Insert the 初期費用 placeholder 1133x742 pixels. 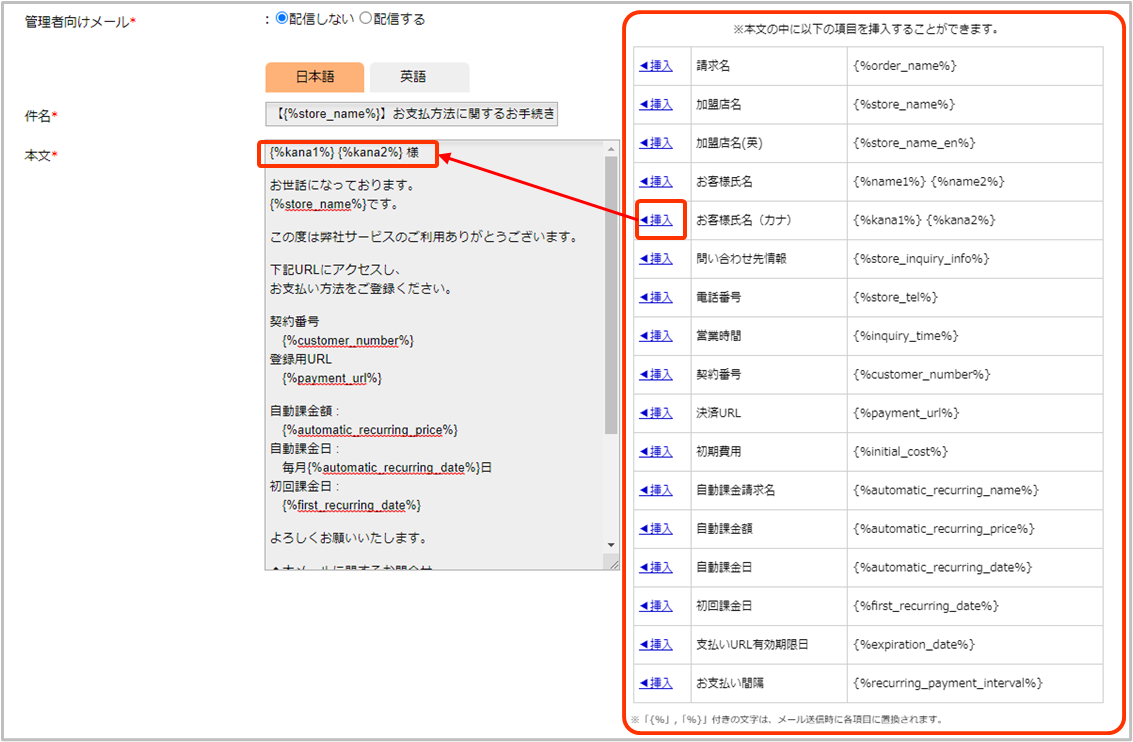click(x=656, y=451)
